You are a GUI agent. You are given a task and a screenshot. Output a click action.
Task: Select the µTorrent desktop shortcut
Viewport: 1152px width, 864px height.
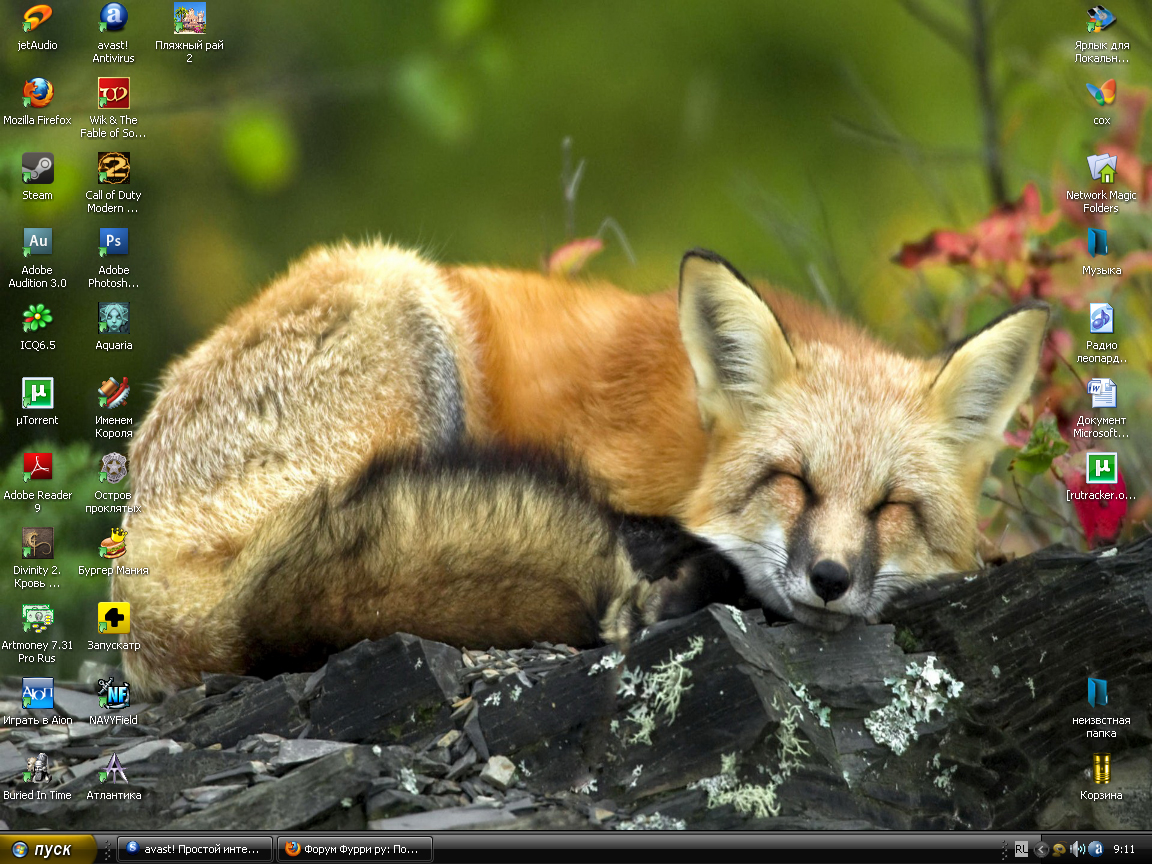(37, 393)
